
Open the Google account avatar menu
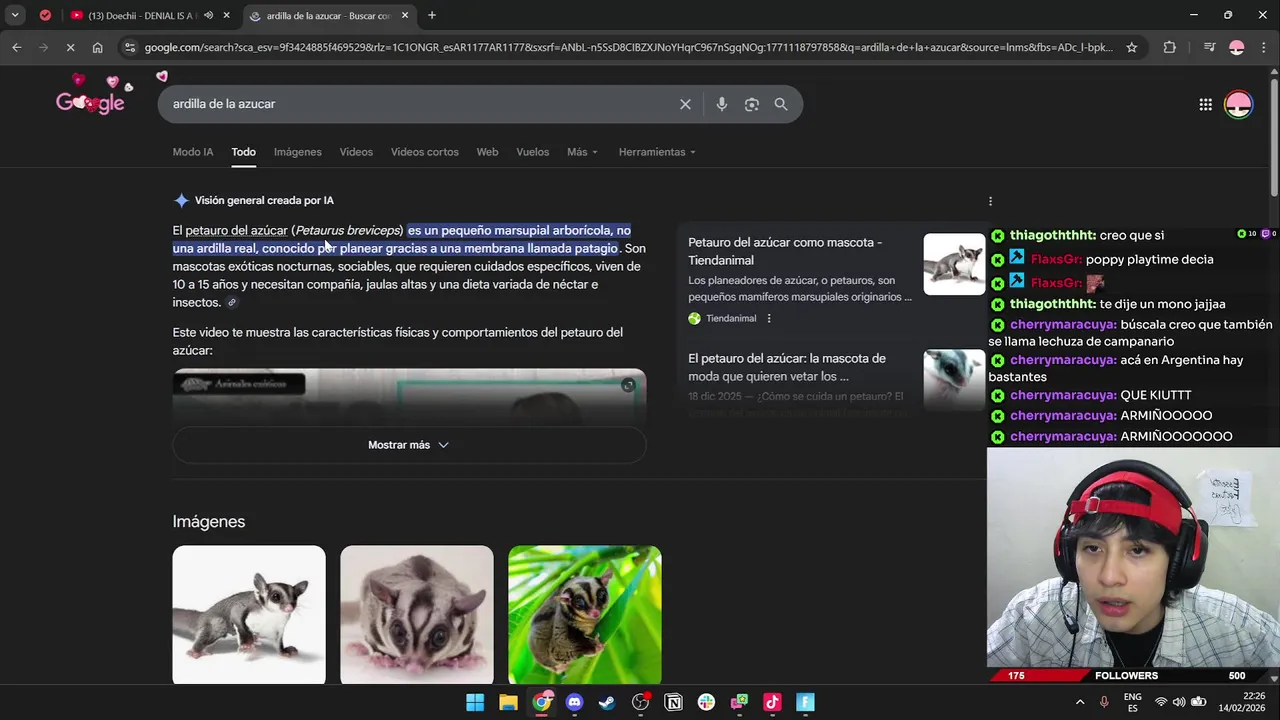[1238, 104]
